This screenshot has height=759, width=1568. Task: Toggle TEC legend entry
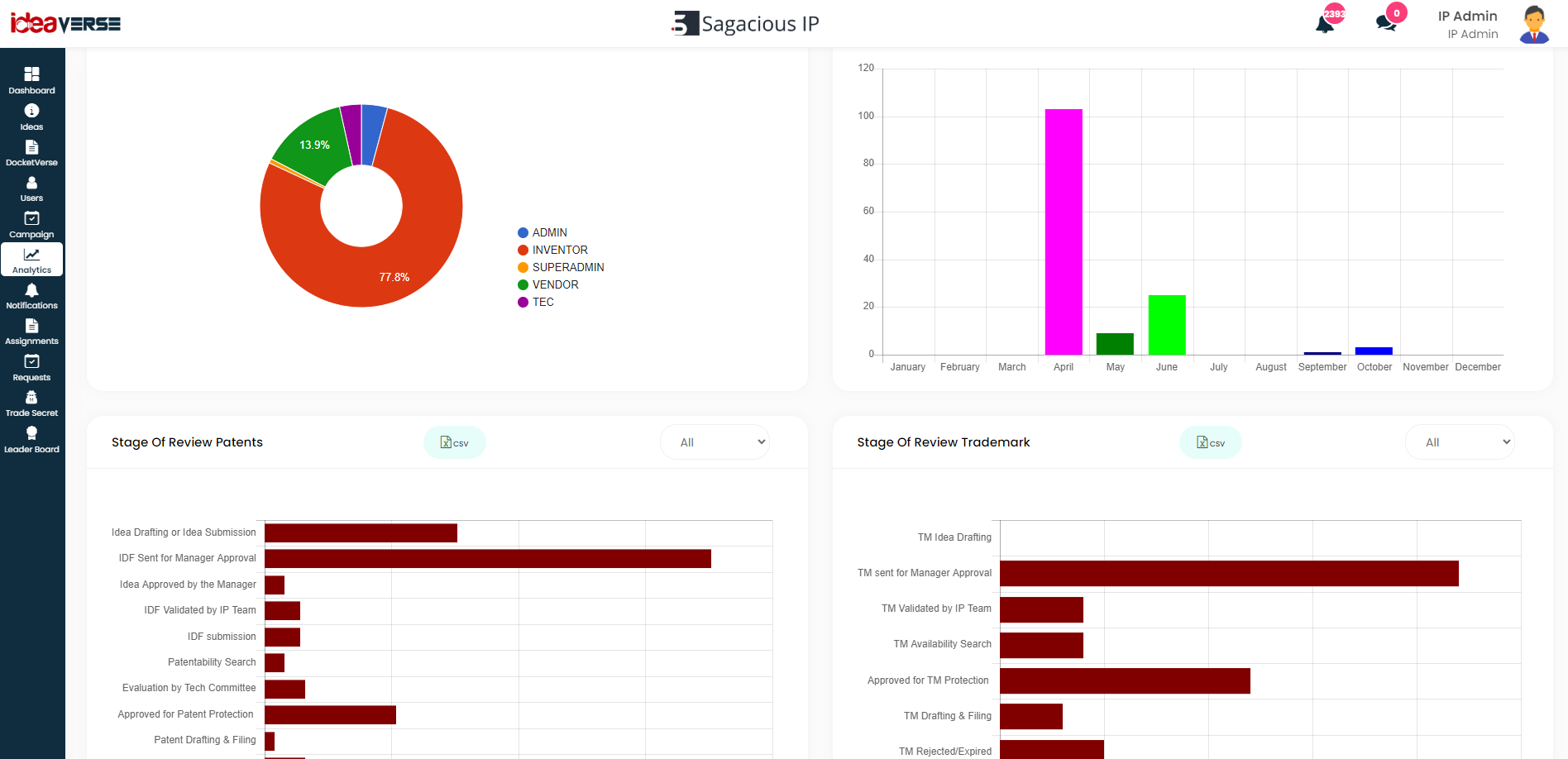point(536,302)
